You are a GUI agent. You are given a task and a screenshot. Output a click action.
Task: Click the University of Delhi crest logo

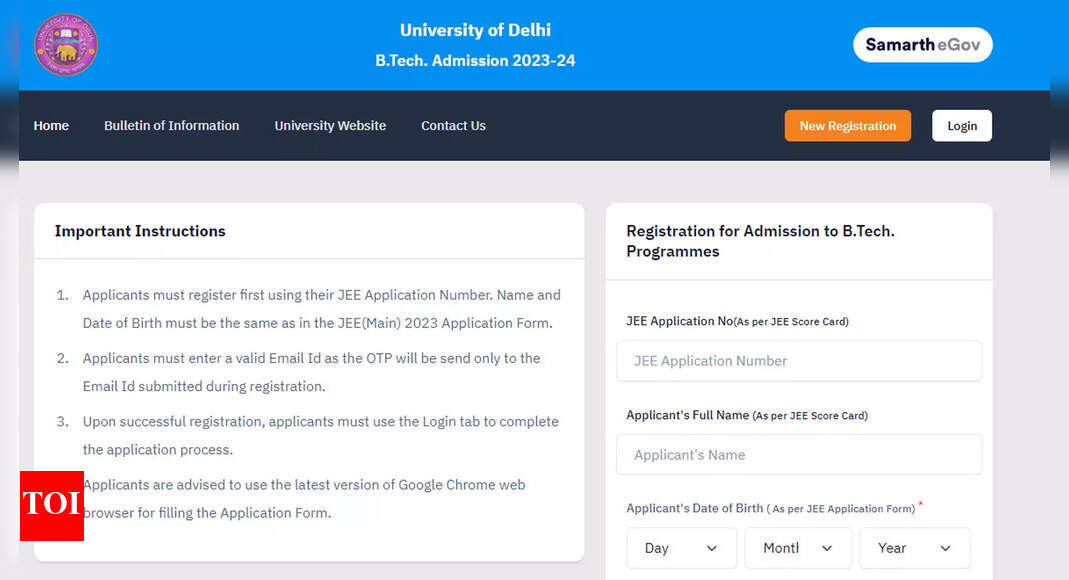coord(66,45)
